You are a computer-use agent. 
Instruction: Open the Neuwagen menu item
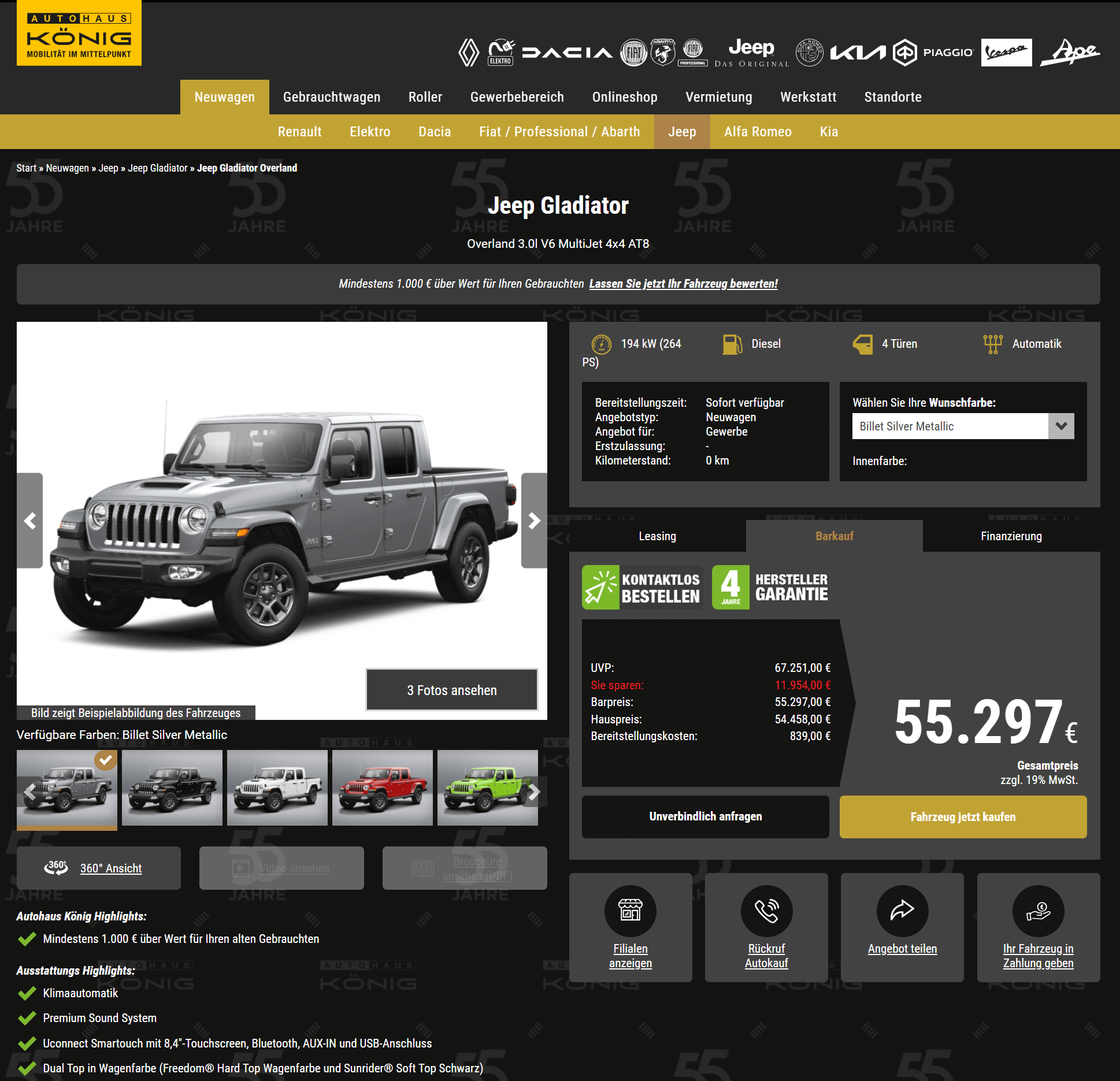pyautogui.click(x=224, y=97)
